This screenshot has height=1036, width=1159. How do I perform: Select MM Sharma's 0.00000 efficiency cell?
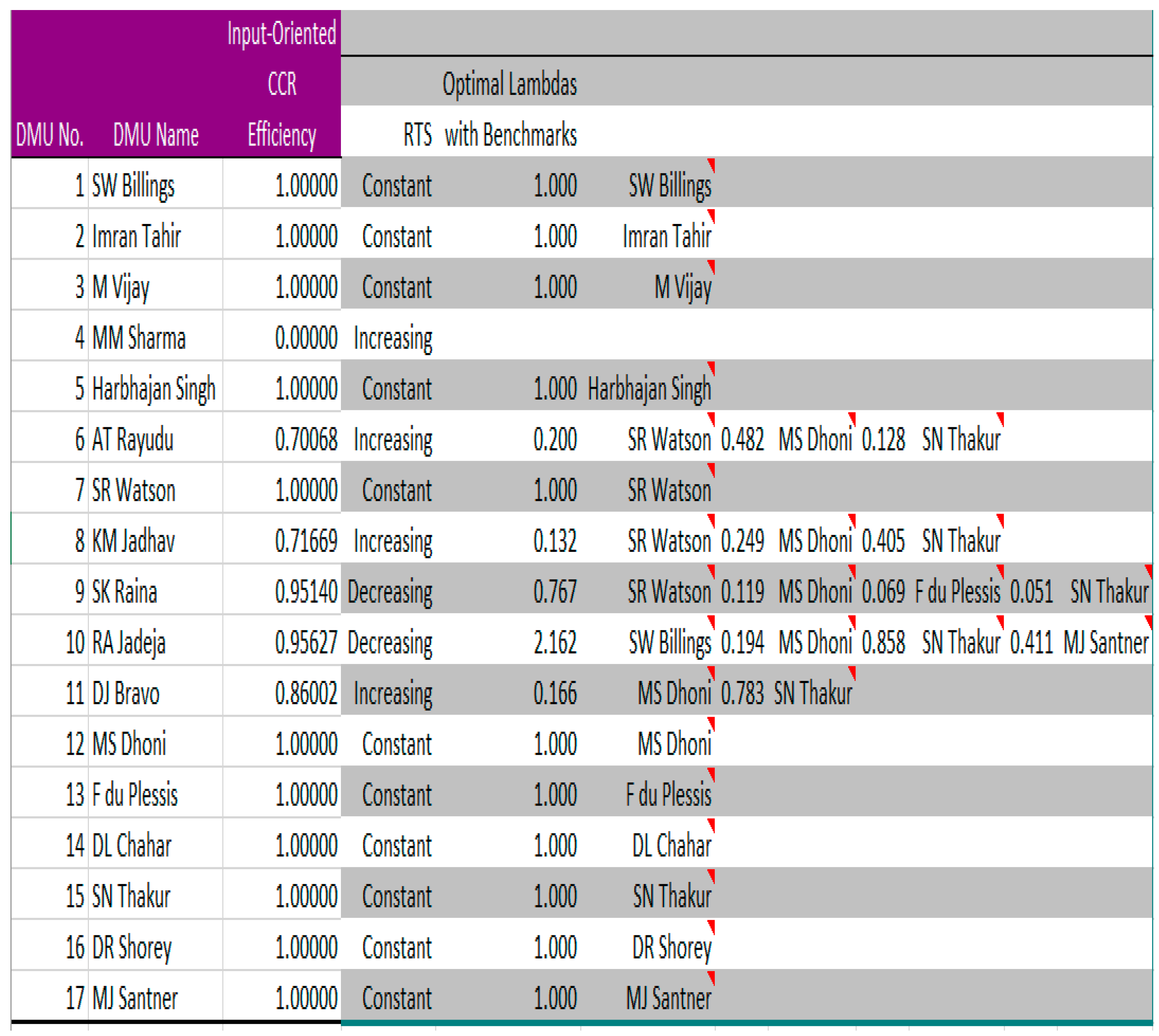point(306,338)
